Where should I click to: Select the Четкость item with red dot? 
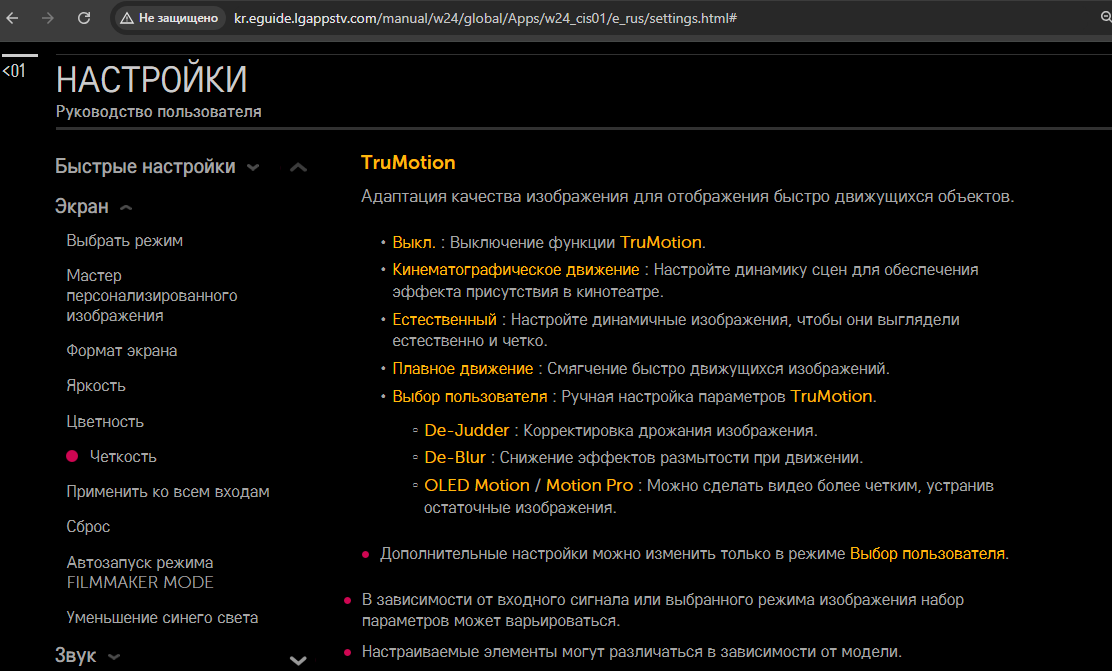pos(122,457)
